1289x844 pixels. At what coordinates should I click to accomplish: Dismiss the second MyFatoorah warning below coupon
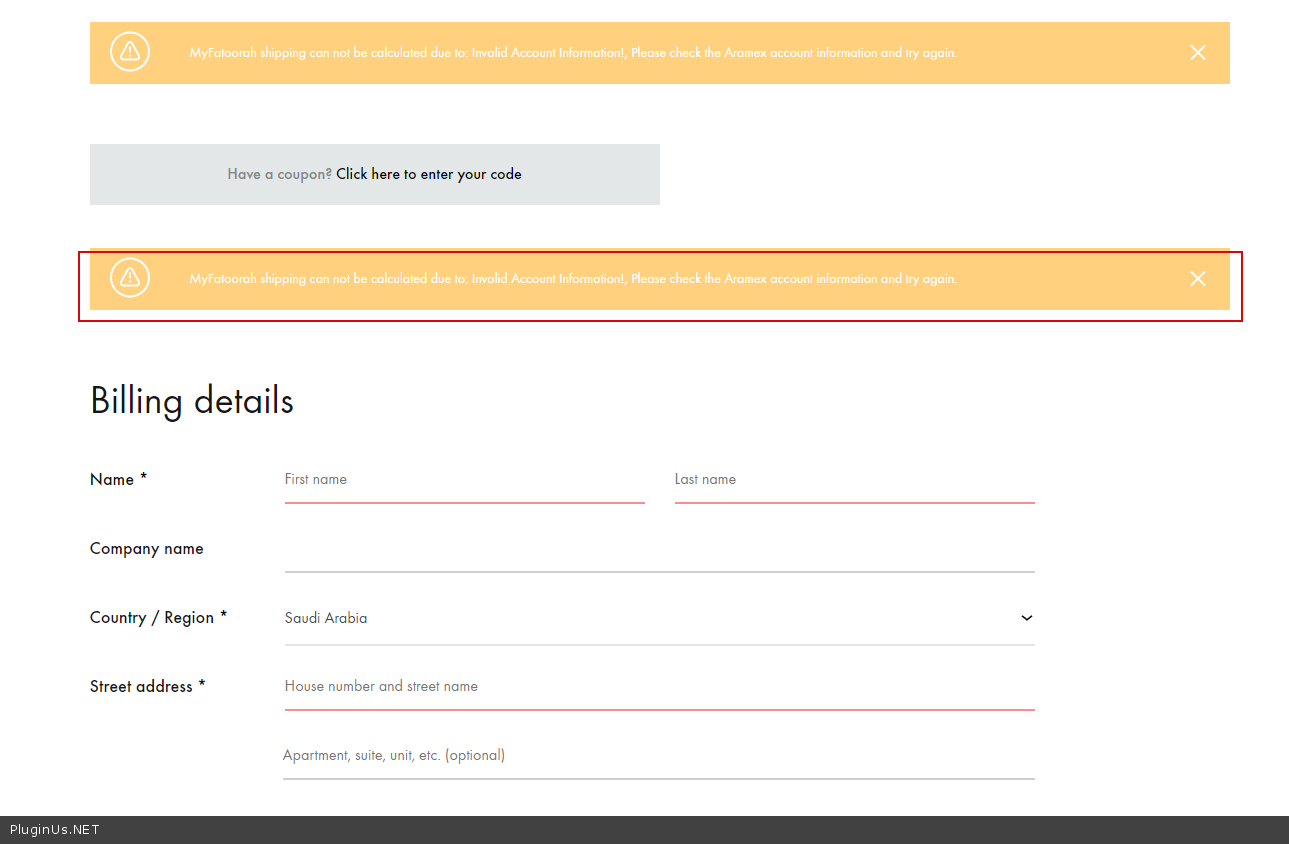pos(1197,279)
